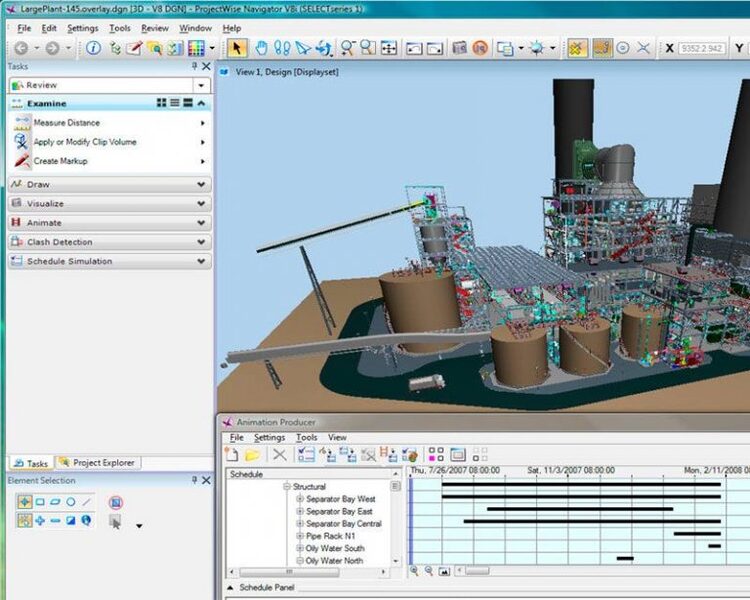Open the color table grid icon in toolbar

point(196,47)
